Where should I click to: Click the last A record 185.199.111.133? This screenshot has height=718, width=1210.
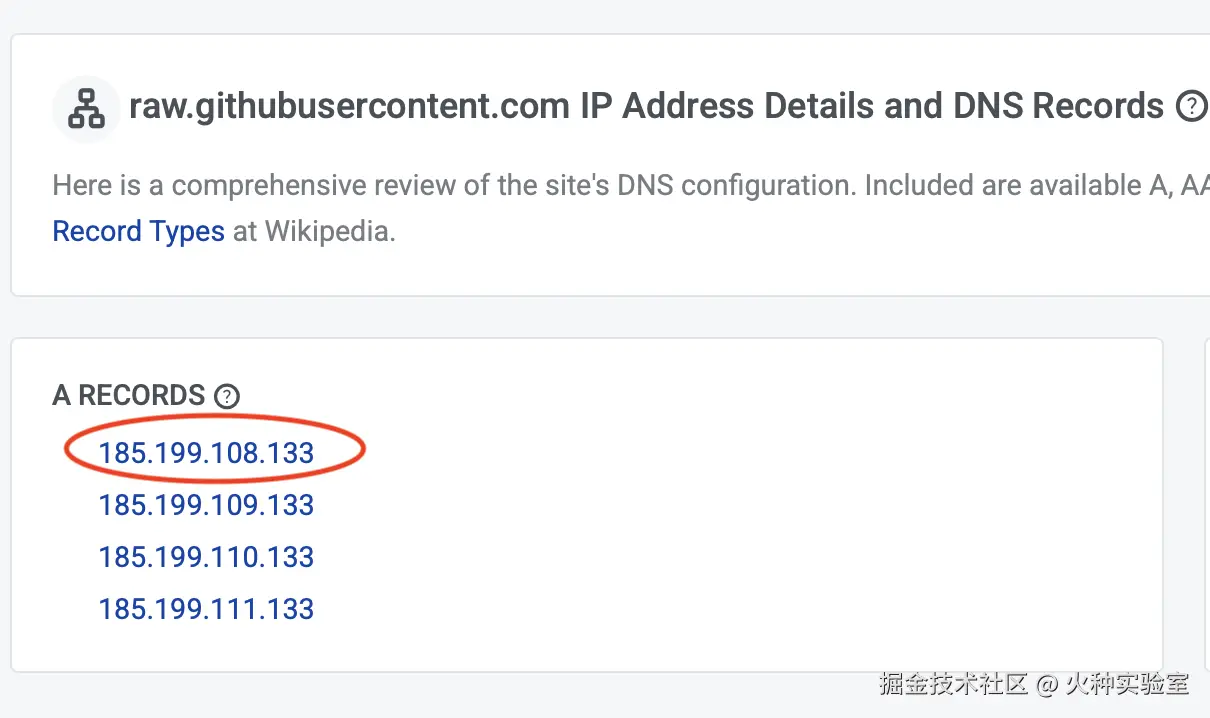pos(206,608)
